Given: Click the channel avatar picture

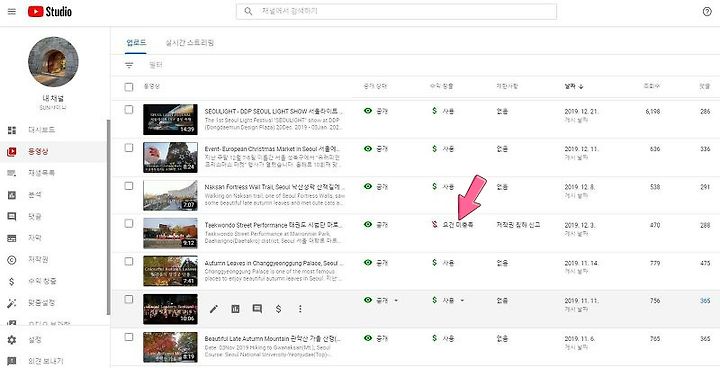Looking at the screenshot, I should point(53,62).
